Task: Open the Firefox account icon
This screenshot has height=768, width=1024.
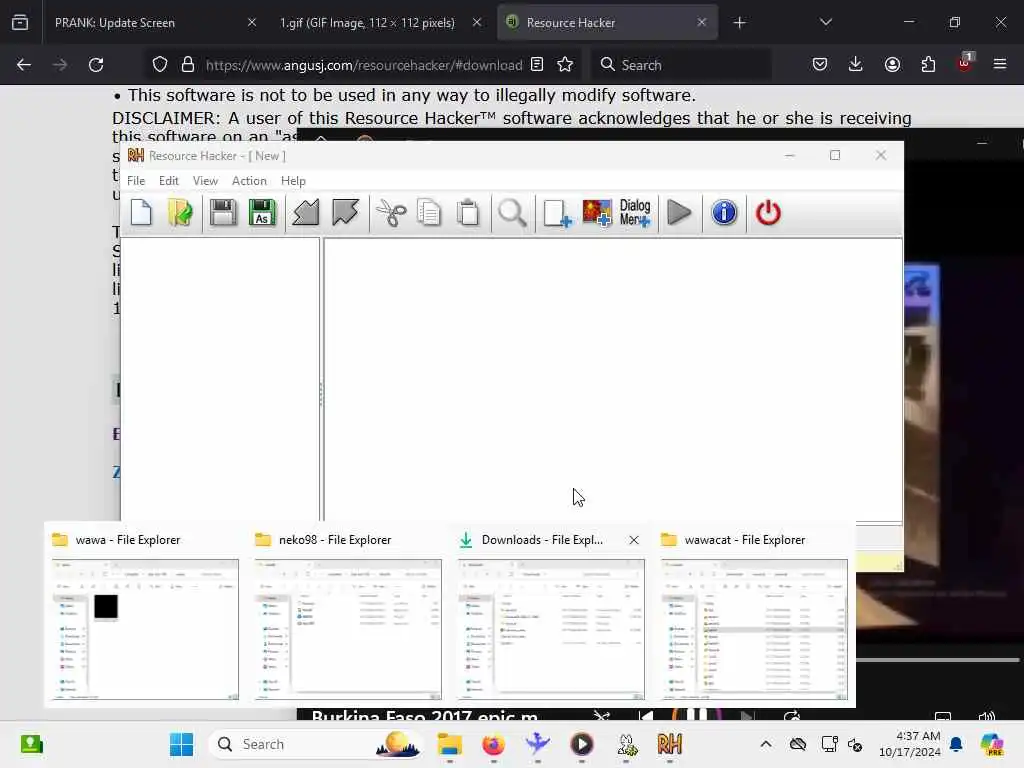Action: 892,64
